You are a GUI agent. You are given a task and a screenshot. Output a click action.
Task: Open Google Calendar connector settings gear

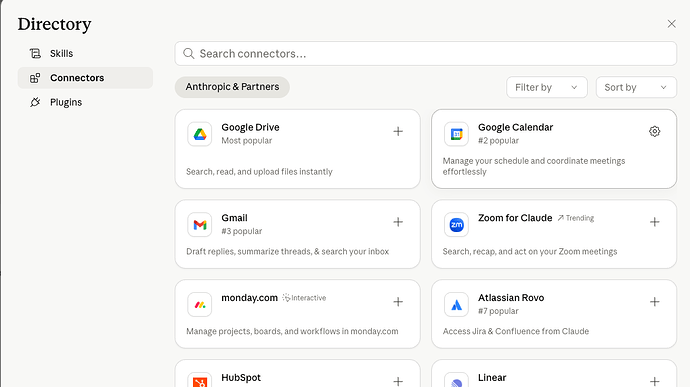[654, 131]
